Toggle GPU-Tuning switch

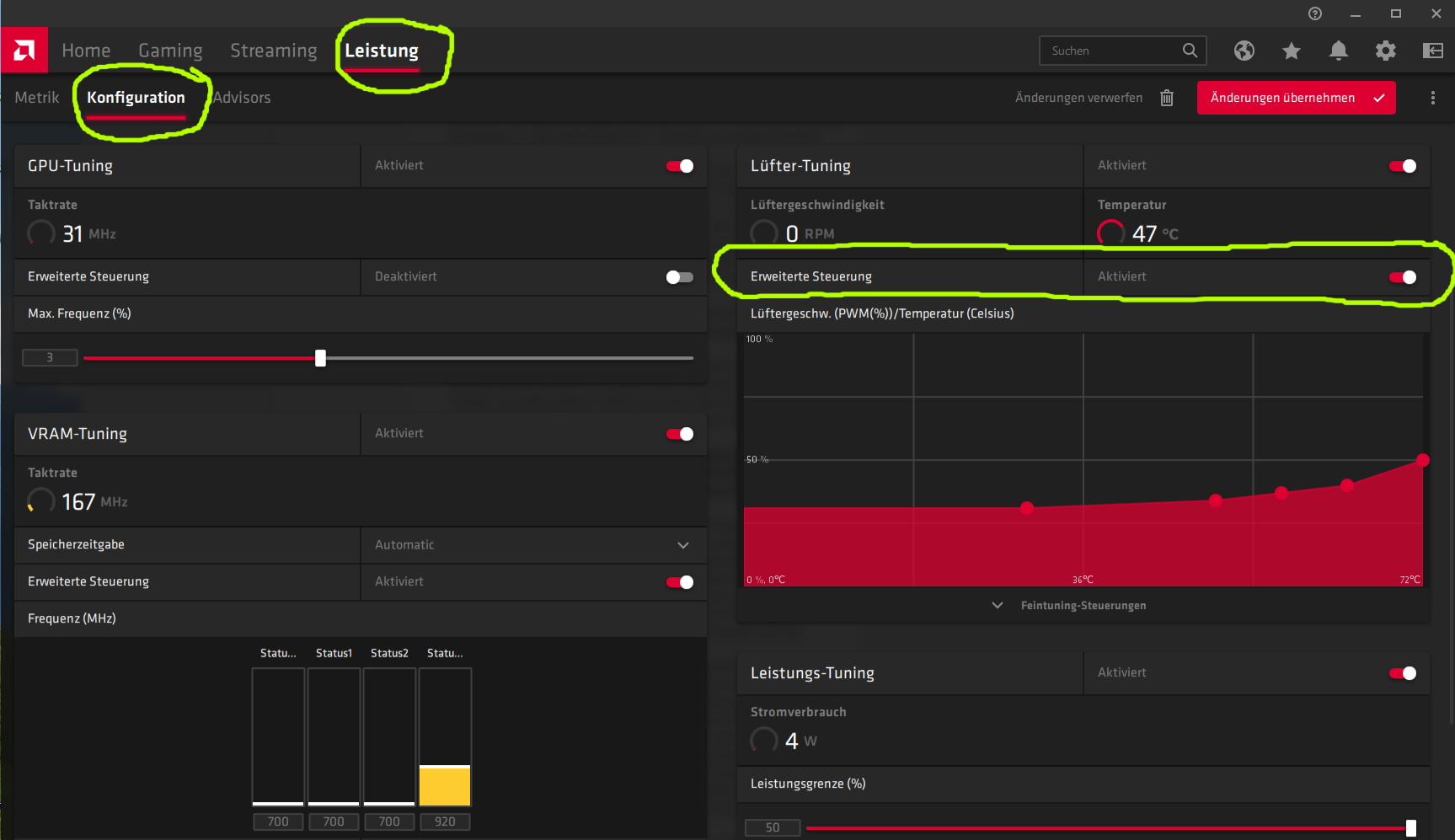click(x=680, y=166)
